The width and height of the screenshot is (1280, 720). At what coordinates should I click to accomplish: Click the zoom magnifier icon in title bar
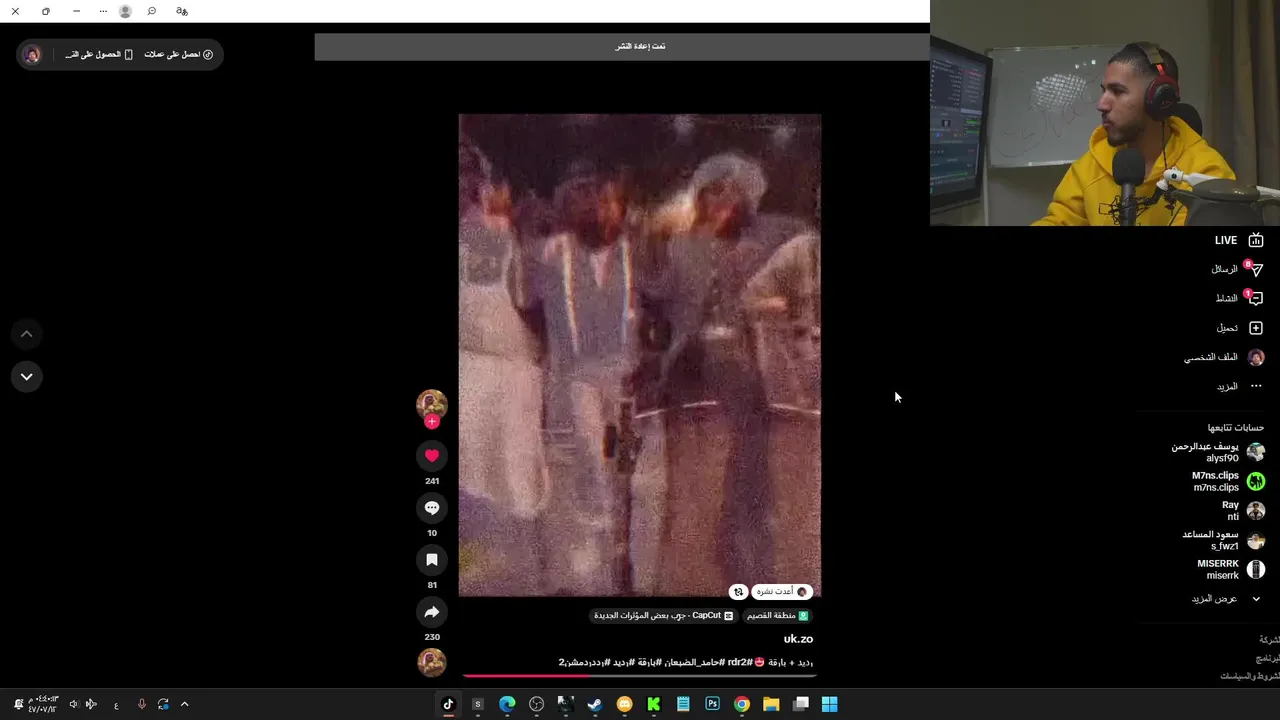pyautogui.click(x=152, y=11)
